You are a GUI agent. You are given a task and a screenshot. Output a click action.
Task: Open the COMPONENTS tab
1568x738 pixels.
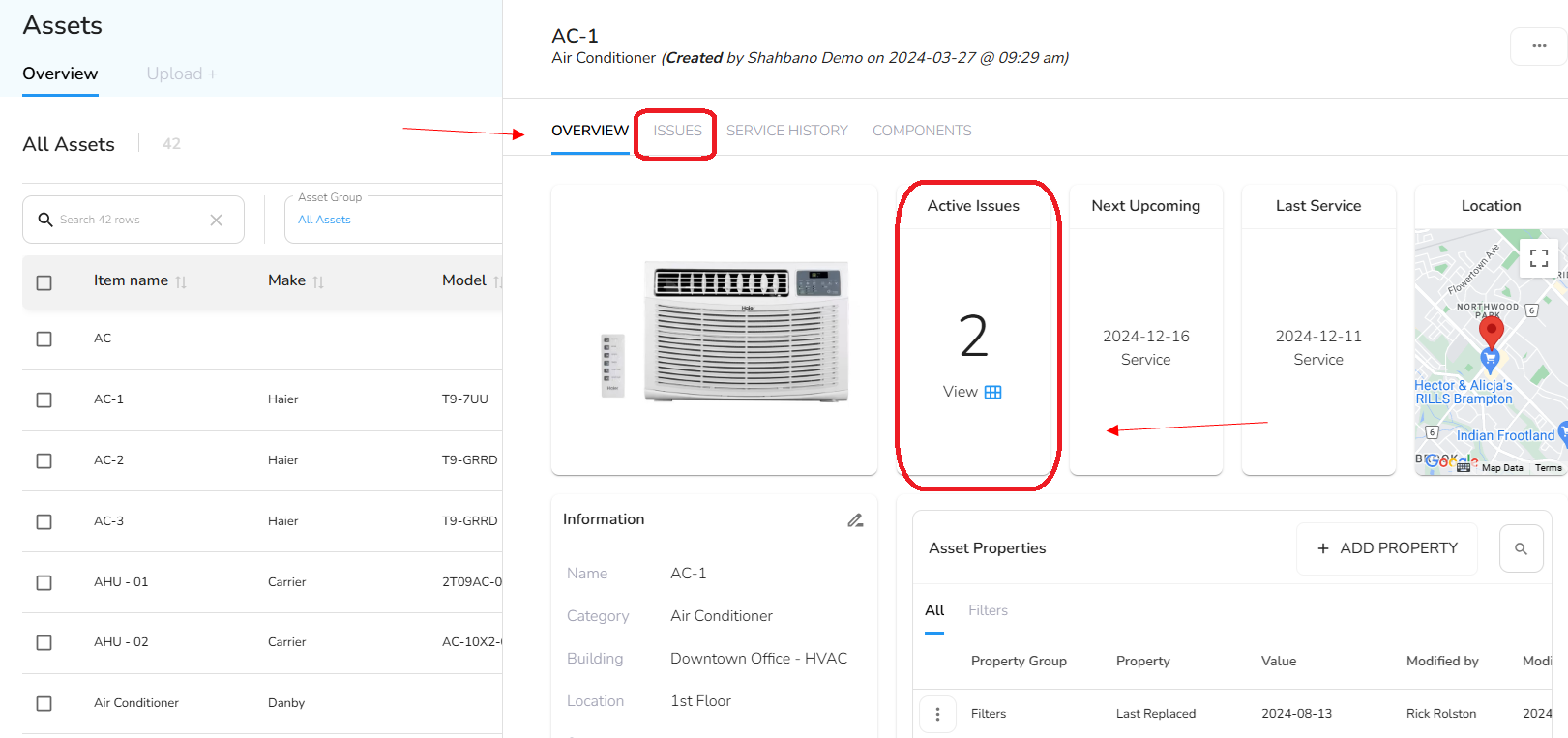coord(922,131)
